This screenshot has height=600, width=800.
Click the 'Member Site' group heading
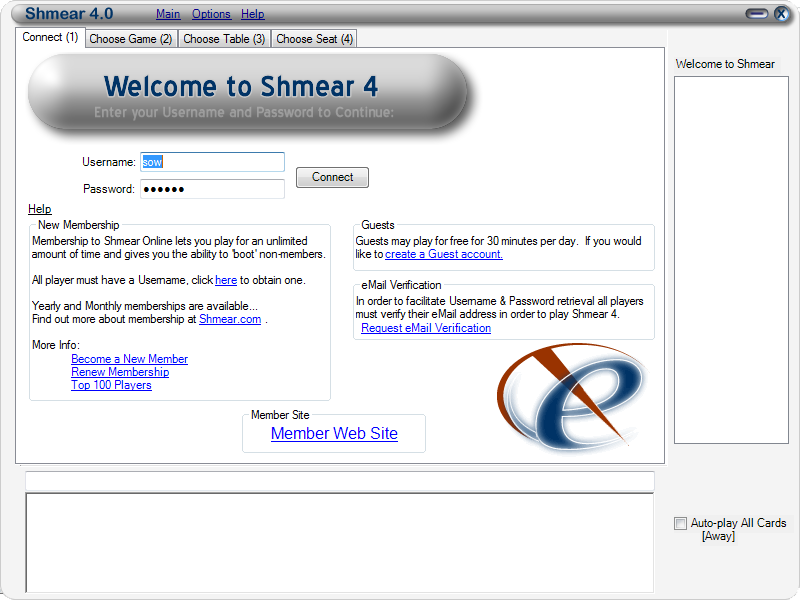[280, 415]
